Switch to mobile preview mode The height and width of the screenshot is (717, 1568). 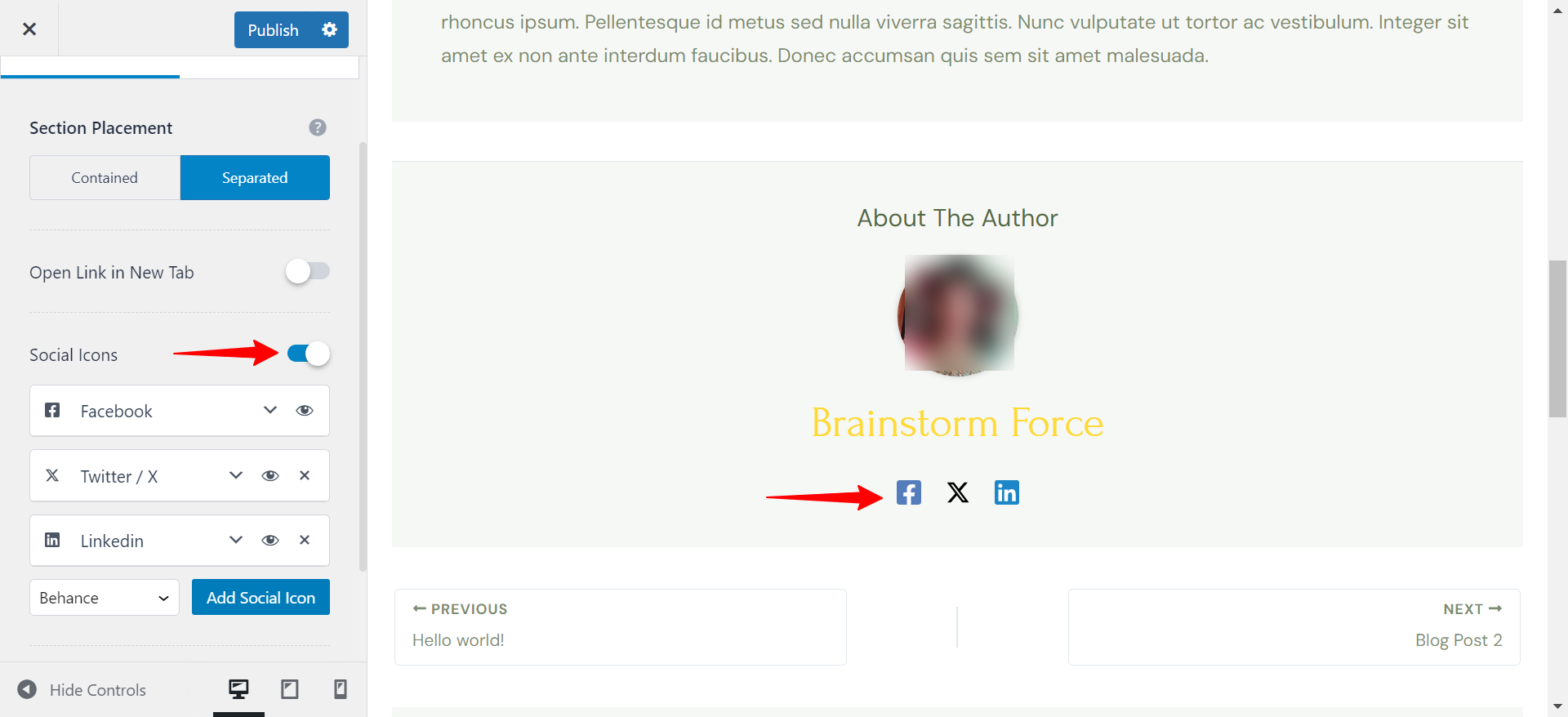pyautogui.click(x=341, y=689)
